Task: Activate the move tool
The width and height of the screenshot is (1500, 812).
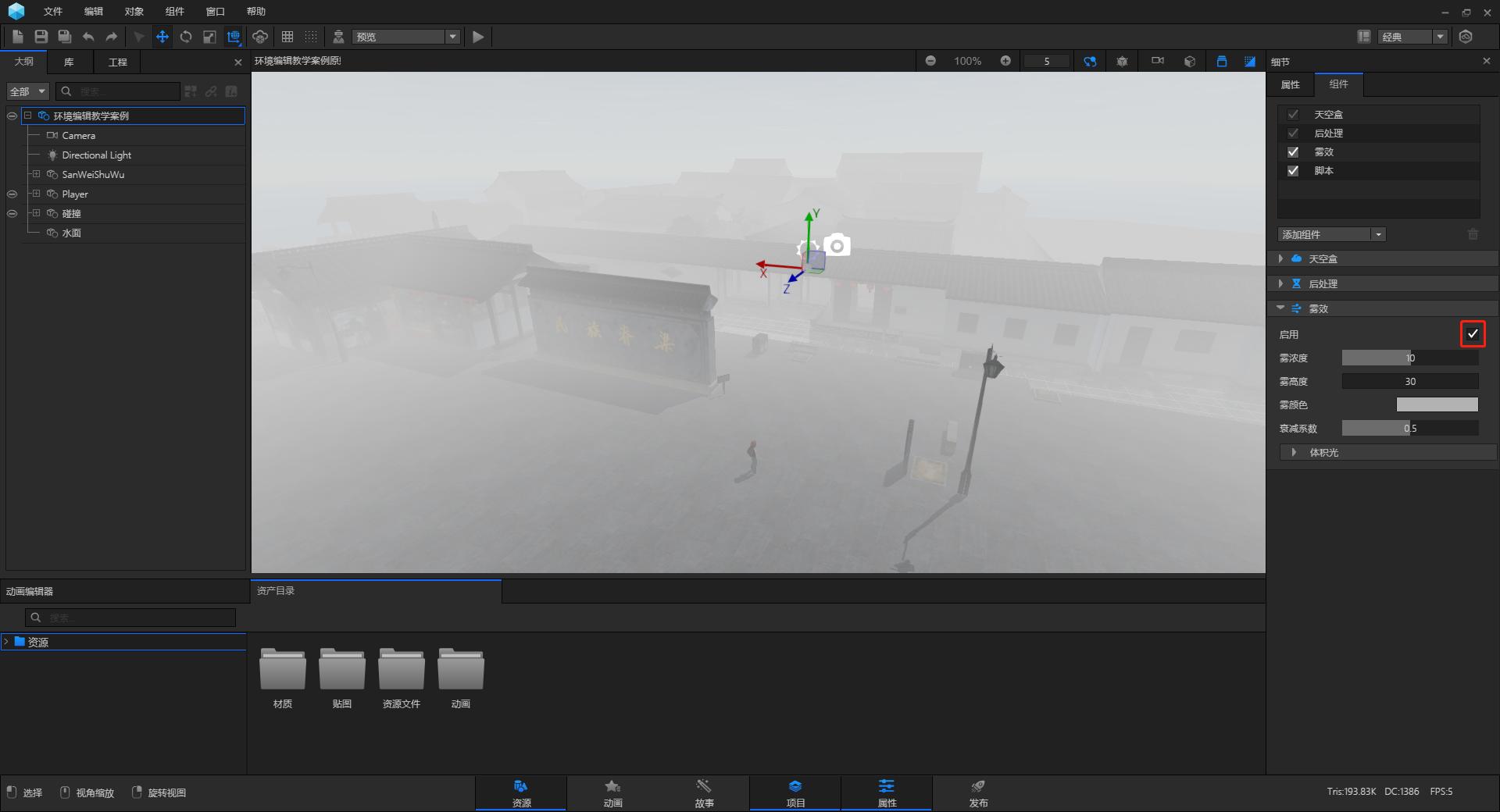Action: click(162, 37)
